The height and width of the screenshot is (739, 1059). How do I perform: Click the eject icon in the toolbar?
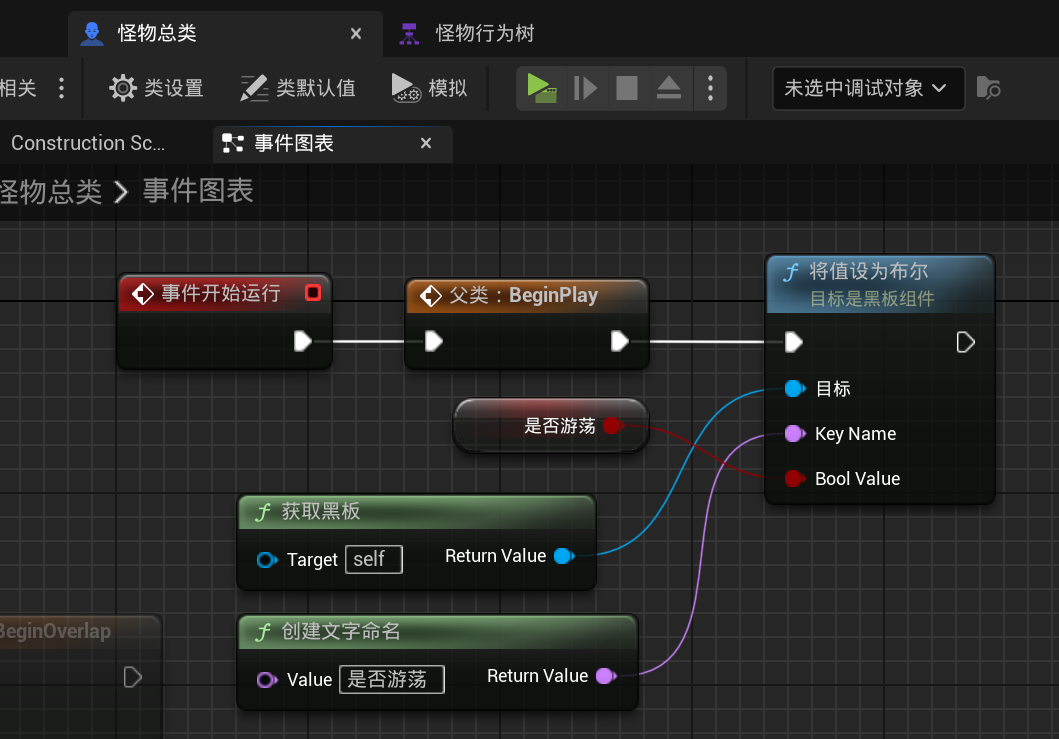[x=669, y=88]
